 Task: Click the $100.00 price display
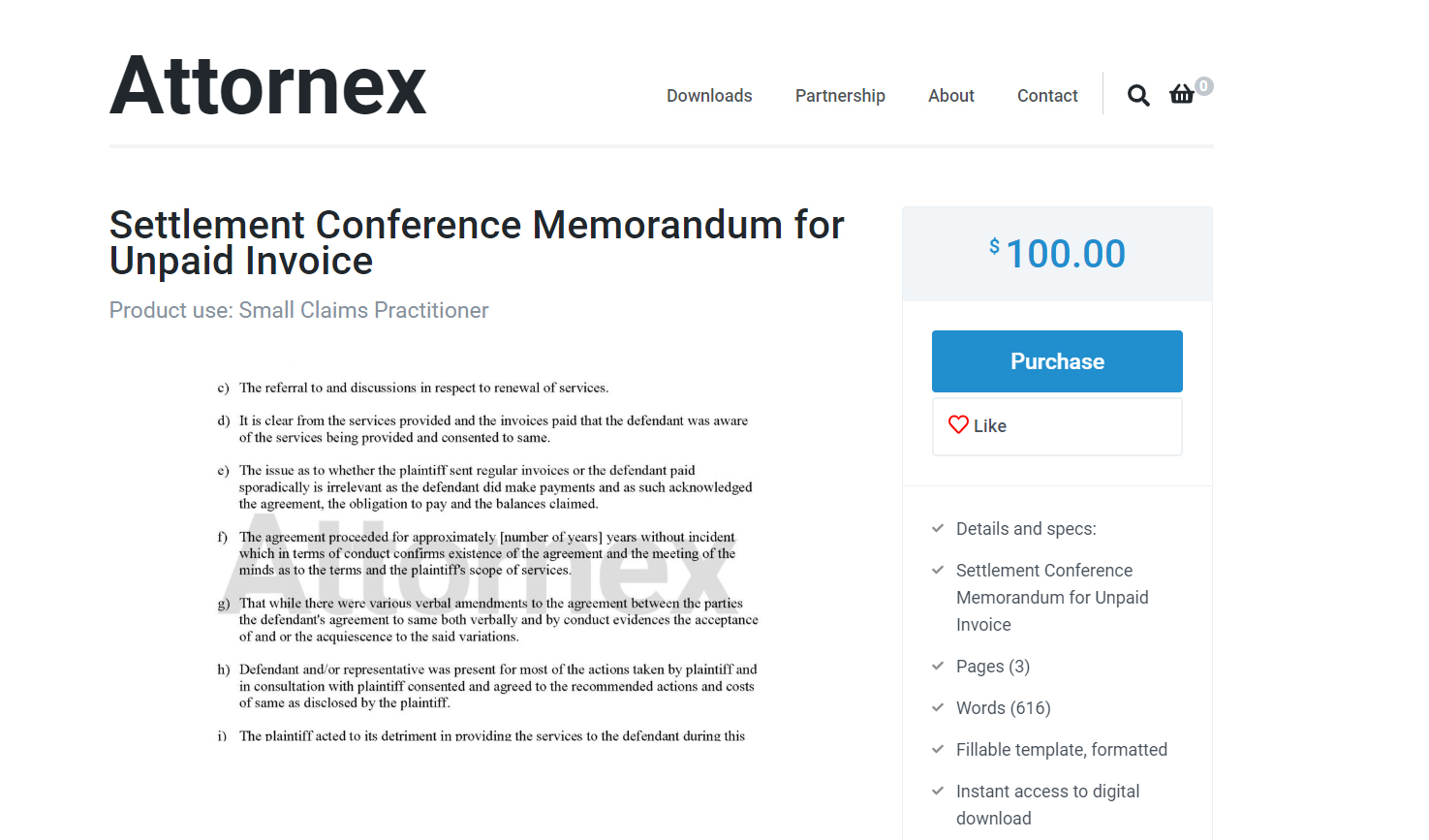1058,253
